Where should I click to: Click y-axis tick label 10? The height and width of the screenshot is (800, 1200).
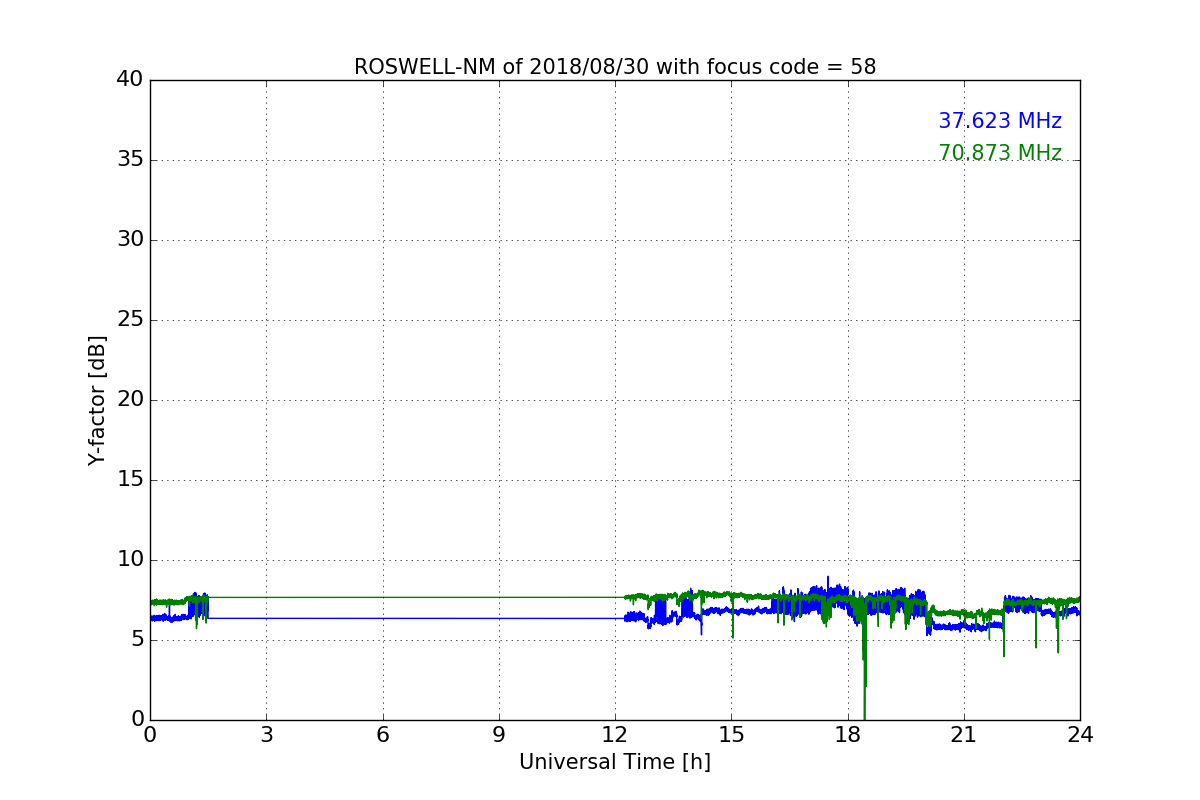click(x=130, y=560)
